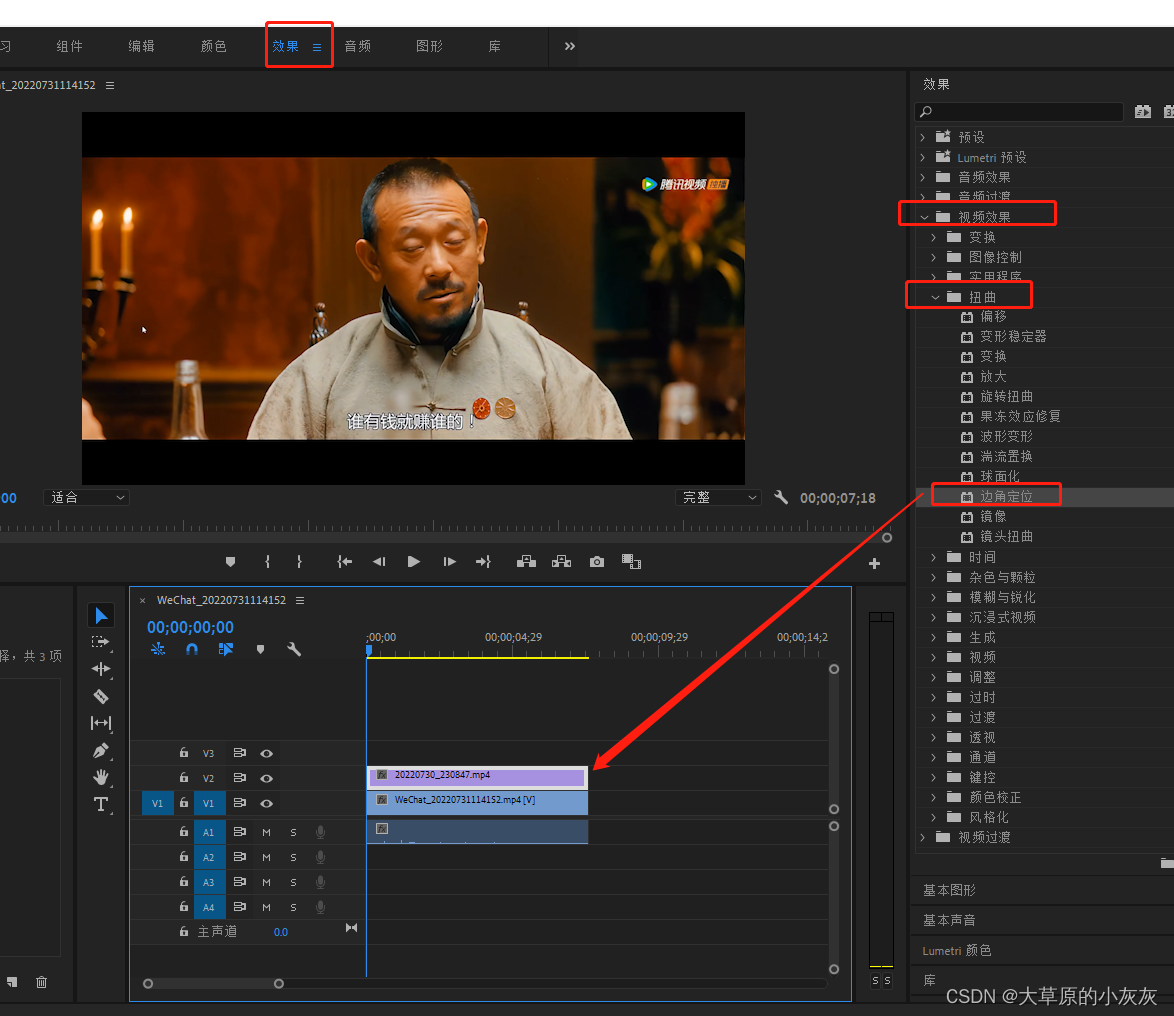Switch to the 颜色 workspace tab
1174x1016 pixels.
(x=213, y=46)
